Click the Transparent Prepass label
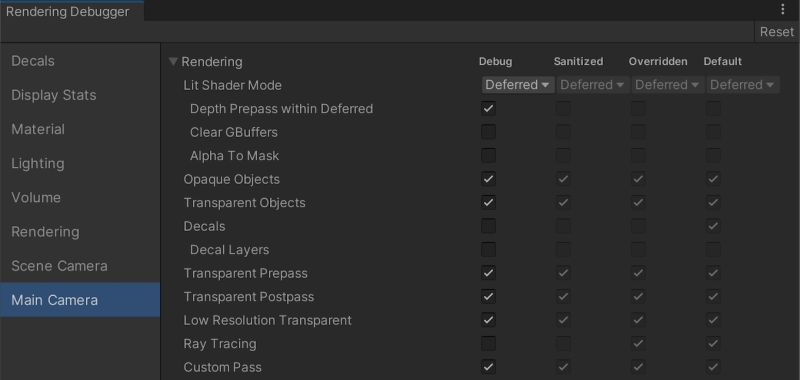 click(245, 273)
